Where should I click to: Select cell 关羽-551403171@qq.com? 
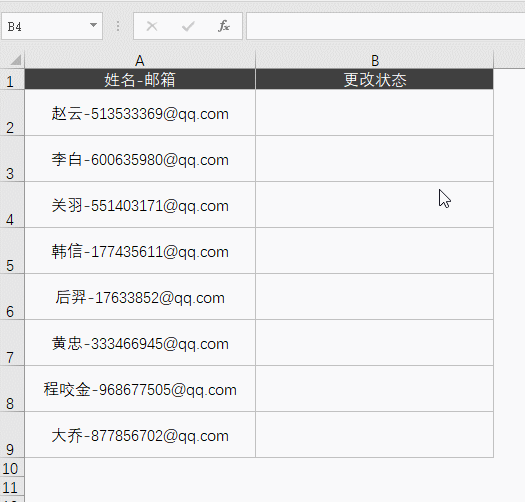[x=140, y=205]
